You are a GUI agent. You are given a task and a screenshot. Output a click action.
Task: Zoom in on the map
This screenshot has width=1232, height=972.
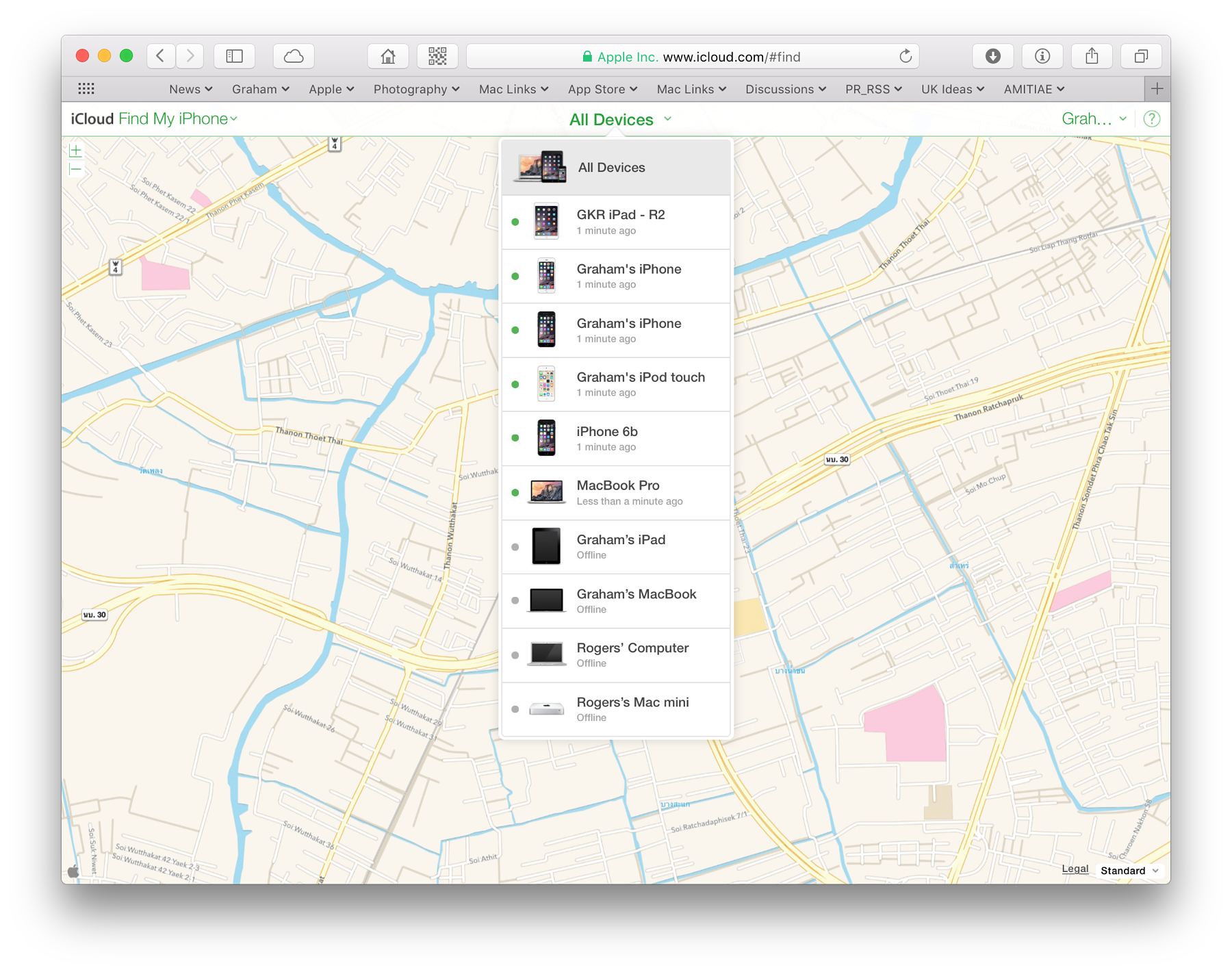point(75,151)
